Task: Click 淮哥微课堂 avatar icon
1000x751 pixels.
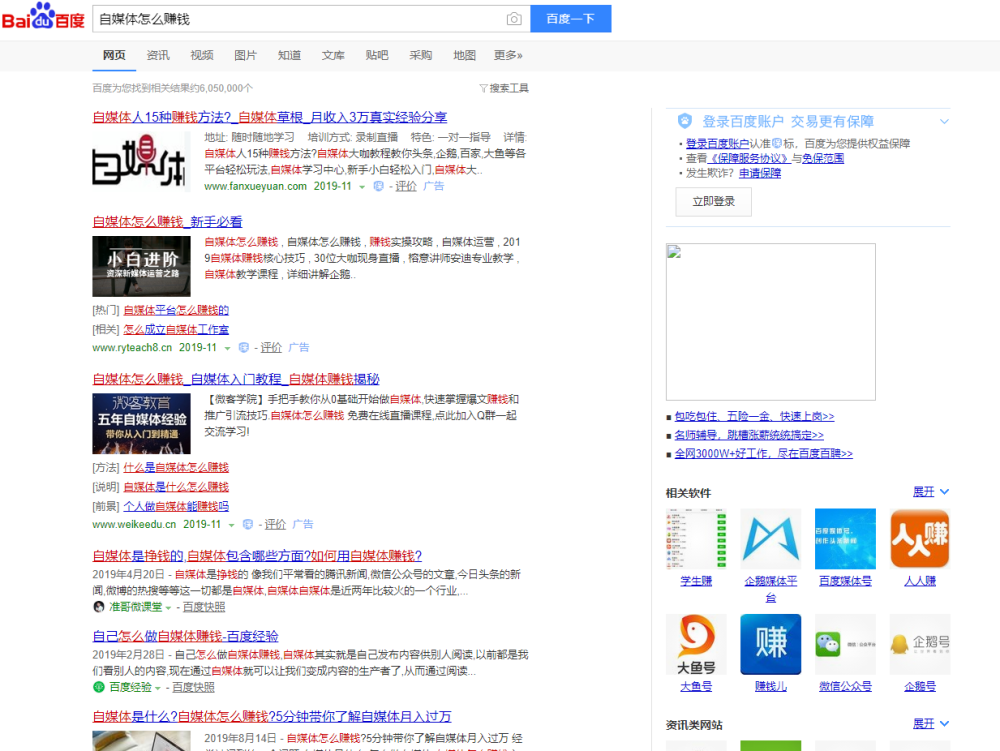Action: [x=98, y=607]
